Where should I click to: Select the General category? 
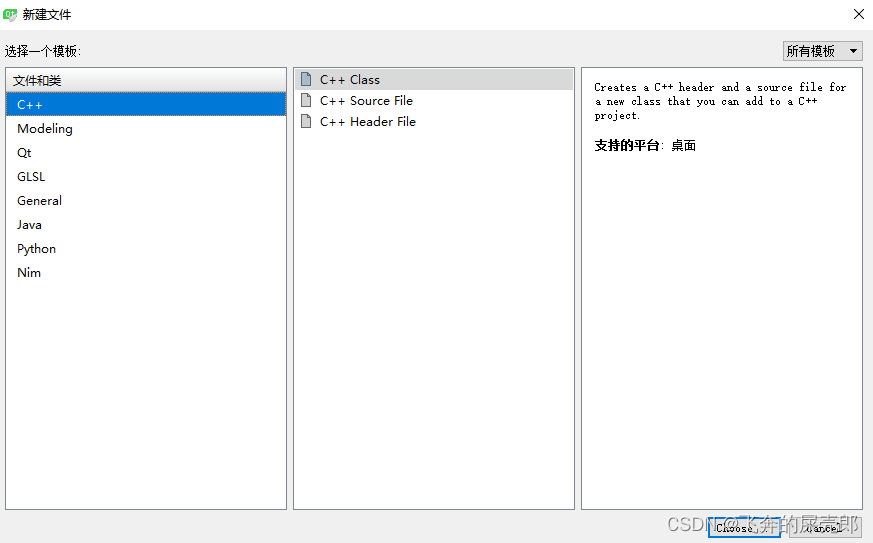pos(146,200)
